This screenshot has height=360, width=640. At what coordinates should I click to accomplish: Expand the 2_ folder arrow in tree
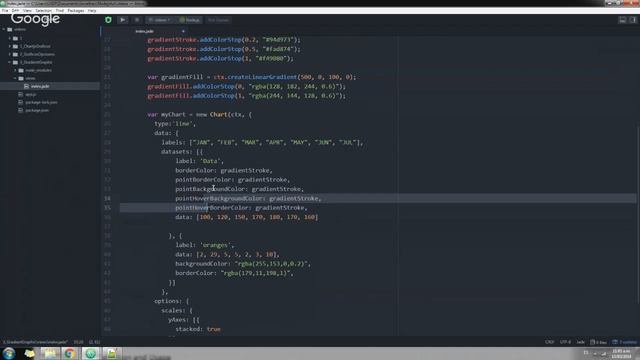(x=10, y=54)
